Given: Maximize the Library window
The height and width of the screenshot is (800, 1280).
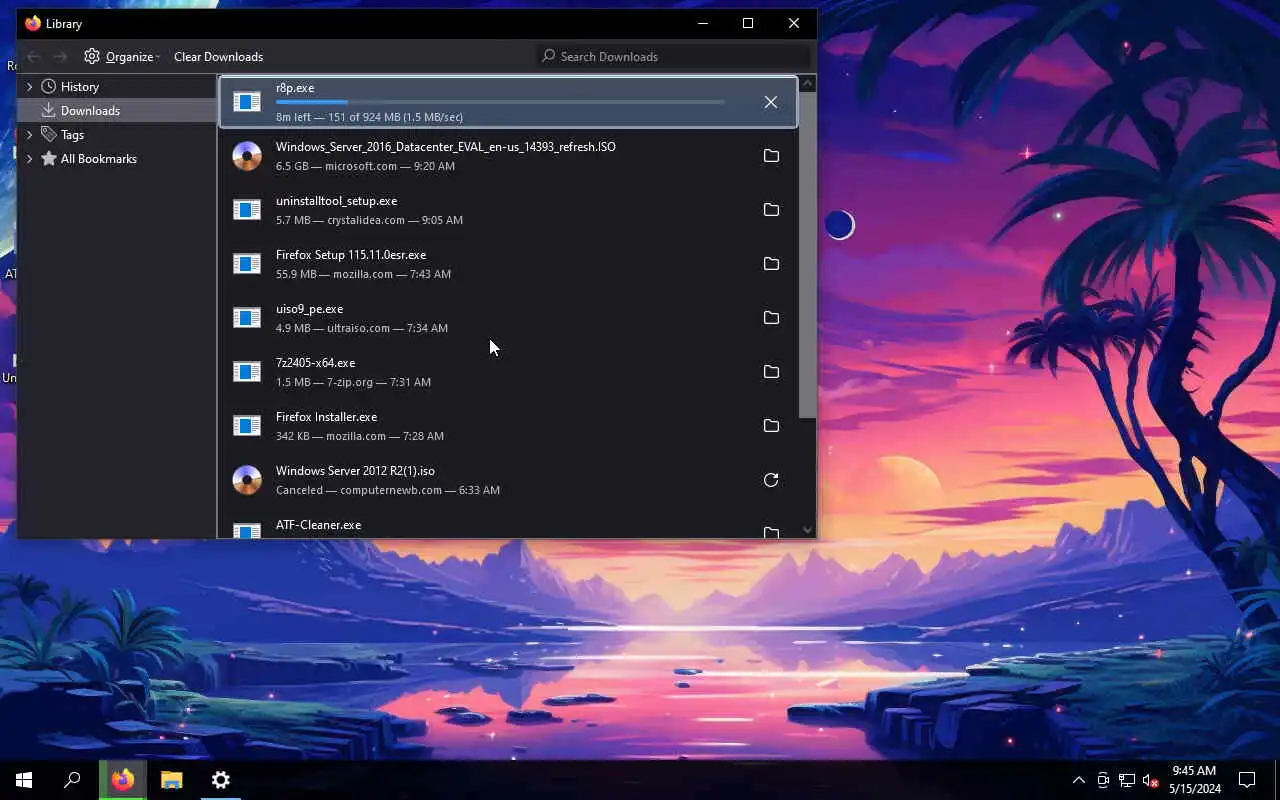Looking at the screenshot, I should point(748,23).
